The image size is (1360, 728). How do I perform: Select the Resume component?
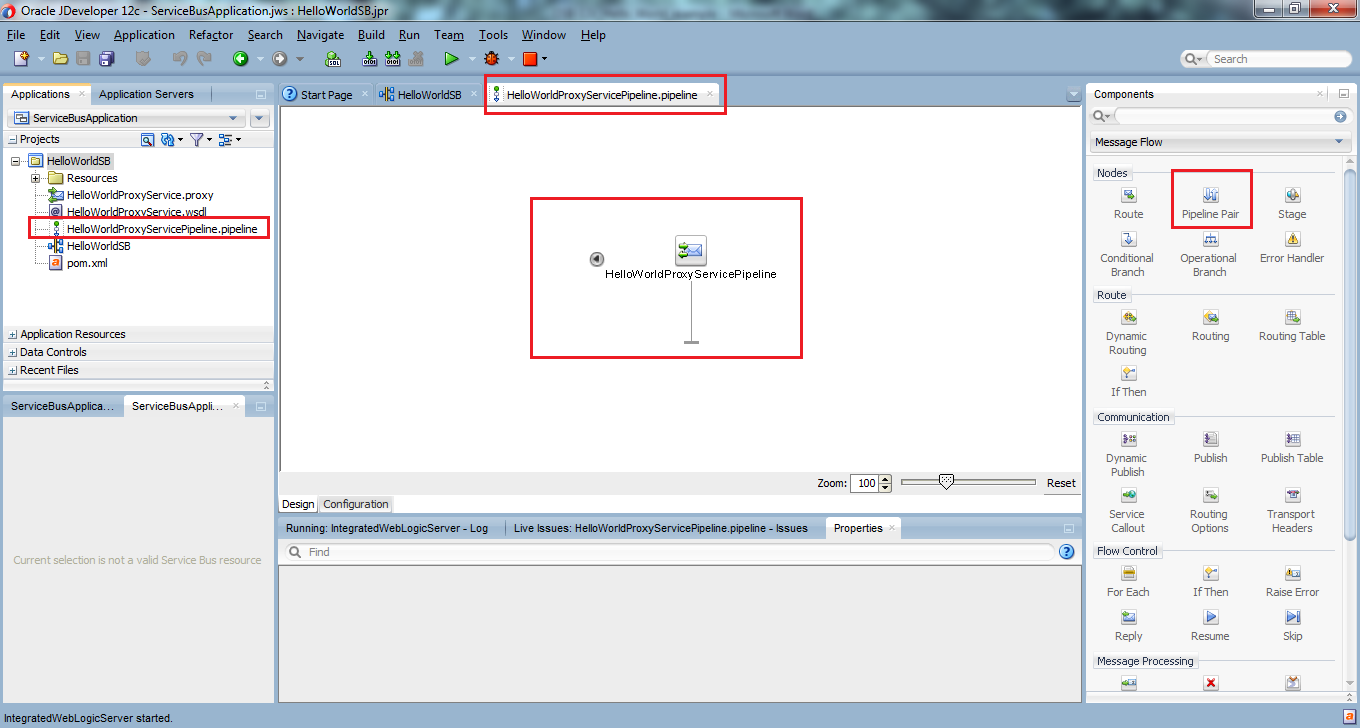click(1210, 626)
